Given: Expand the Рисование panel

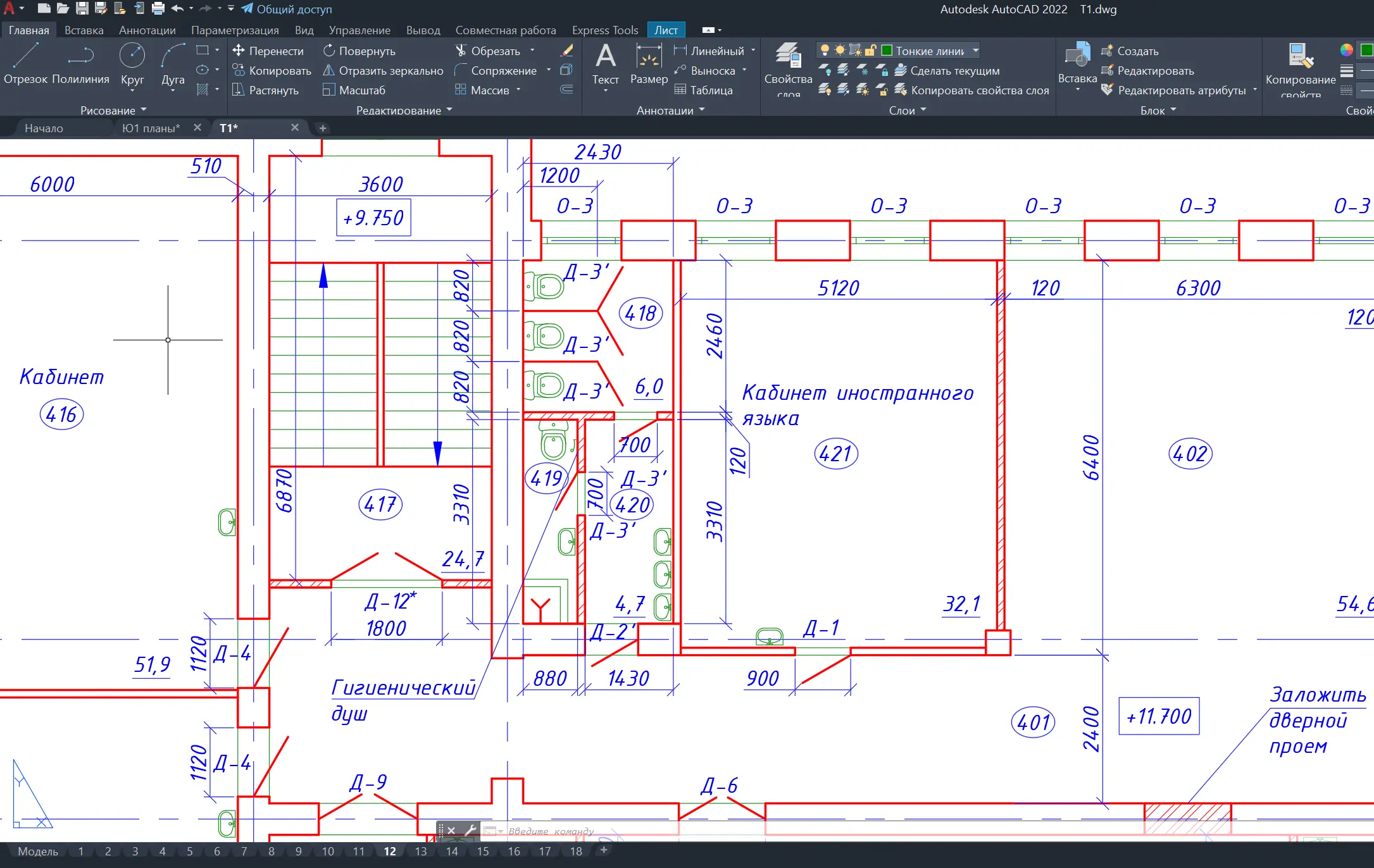Looking at the screenshot, I should tap(113, 110).
